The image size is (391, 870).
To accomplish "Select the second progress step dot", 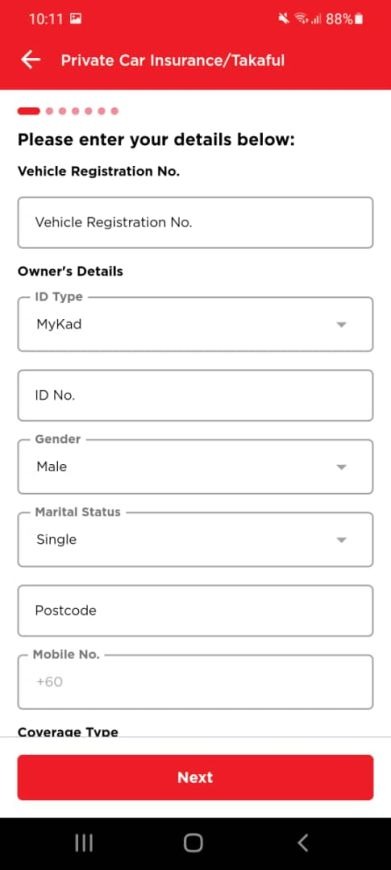I will pyautogui.click(x=49, y=111).
